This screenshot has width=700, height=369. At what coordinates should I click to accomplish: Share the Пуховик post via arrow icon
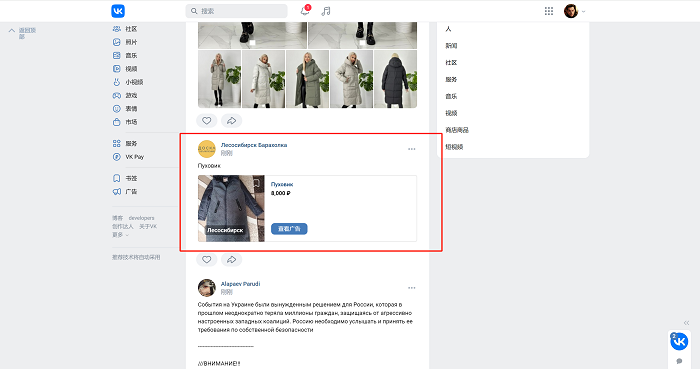point(231,259)
